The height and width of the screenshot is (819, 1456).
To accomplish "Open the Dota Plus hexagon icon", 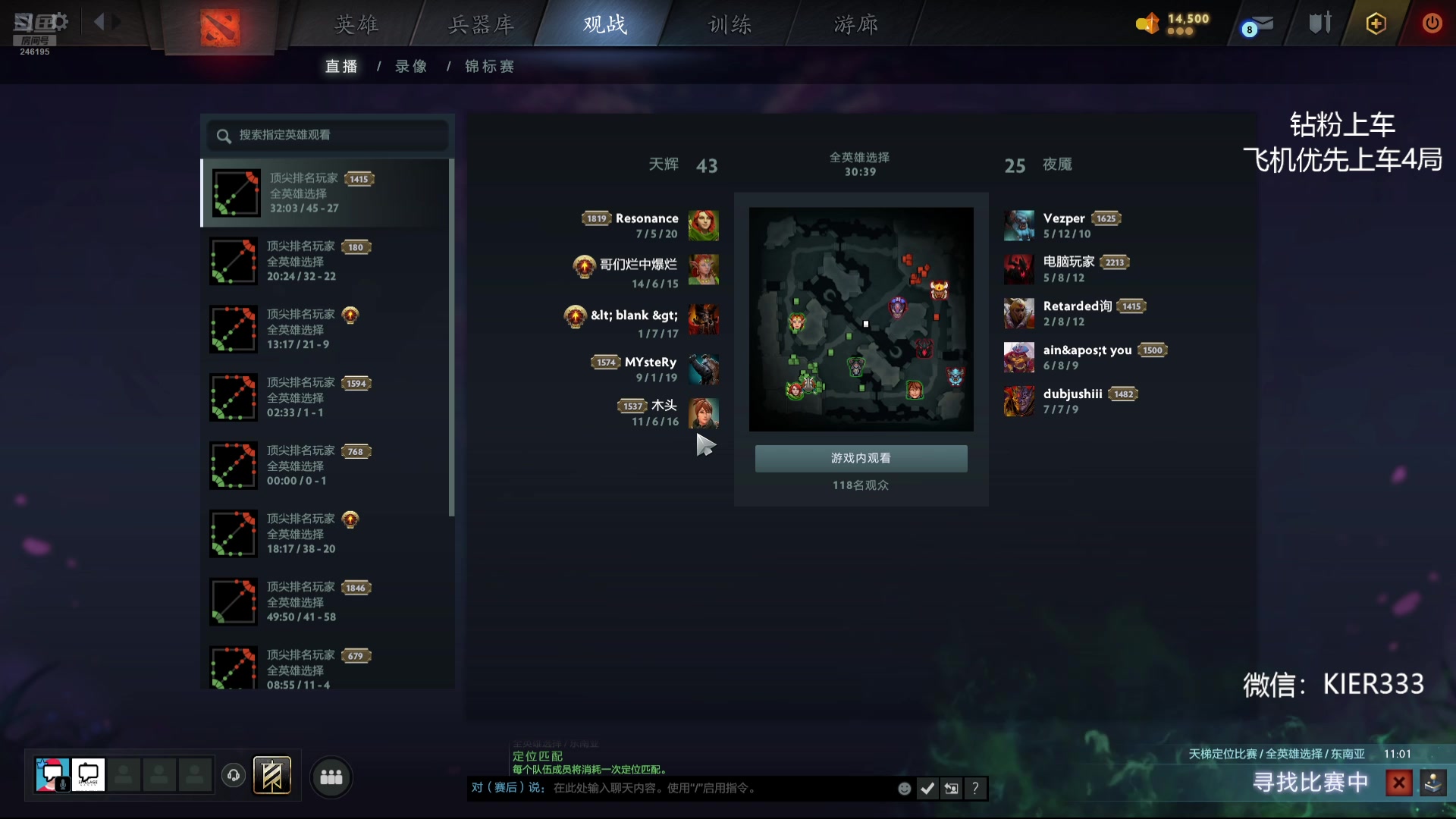I will point(1376,24).
